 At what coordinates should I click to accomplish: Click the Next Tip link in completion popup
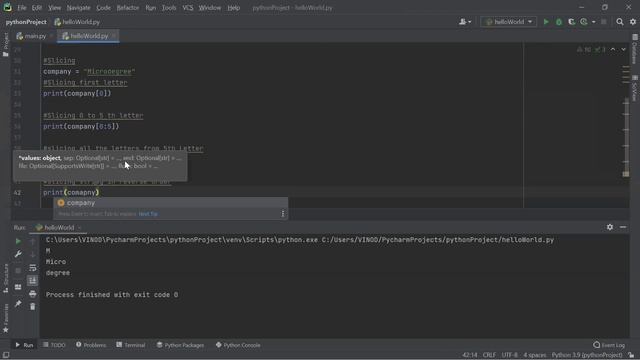[148, 214]
